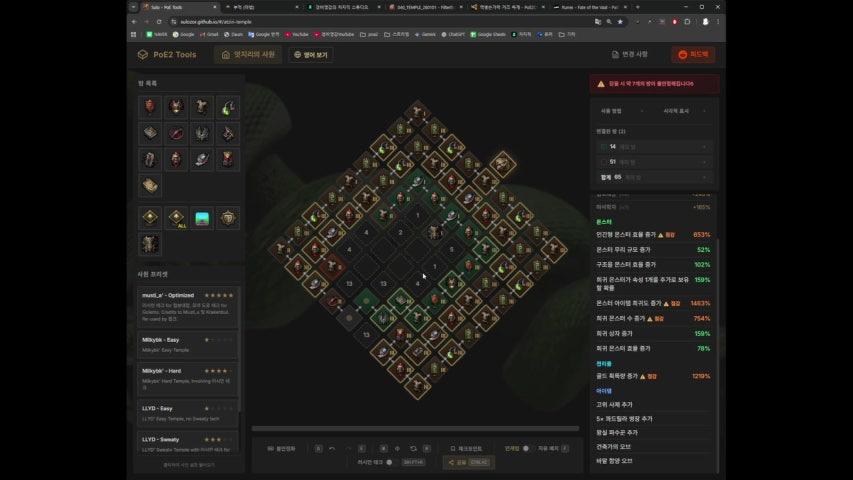Click the scroll room icon in room list
Viewport: 853px width, 480px height.
pos(149,185)
